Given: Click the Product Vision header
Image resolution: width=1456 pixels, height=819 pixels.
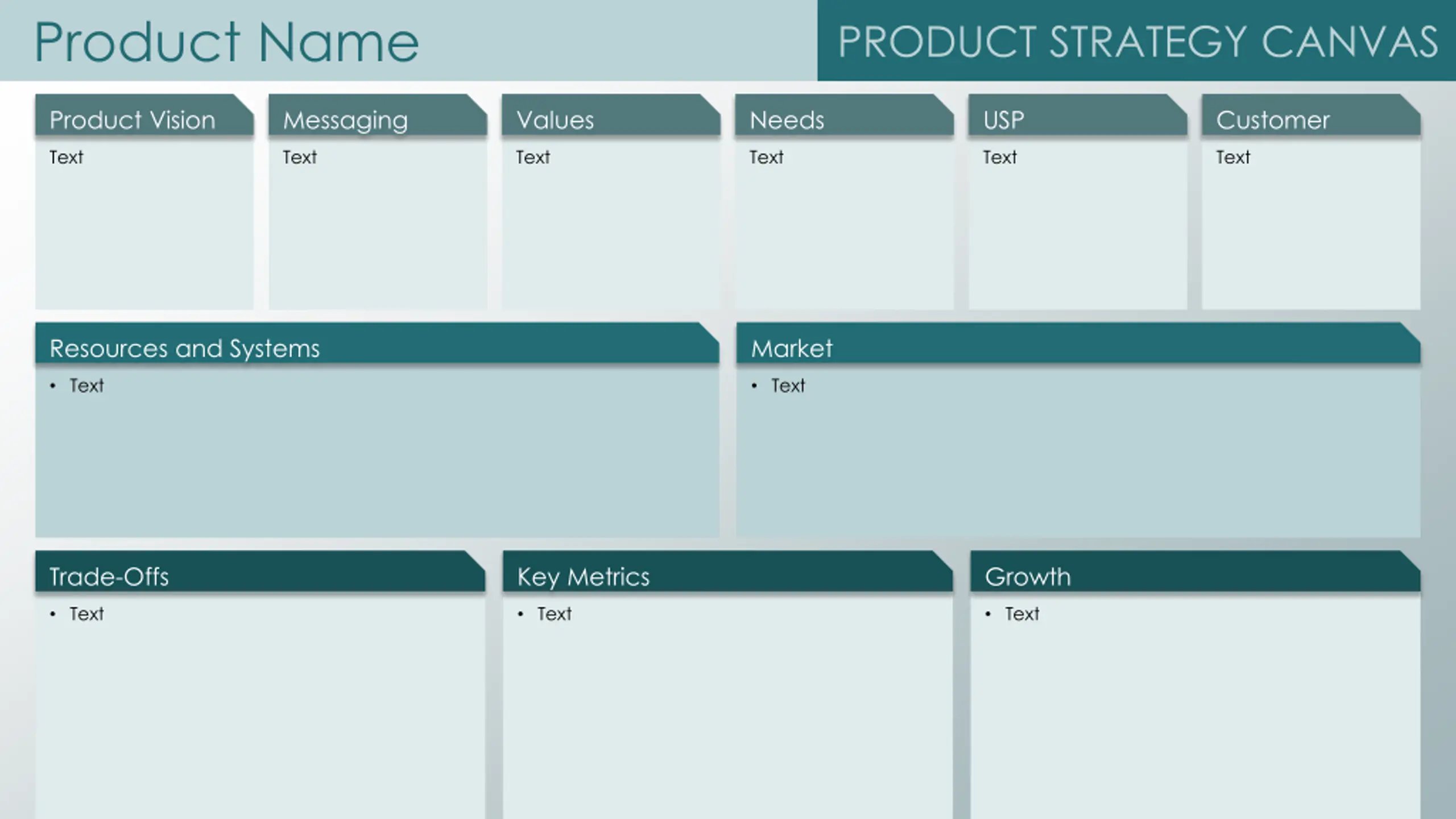Looking at the screenshot, I should click(x=133, y=120).
